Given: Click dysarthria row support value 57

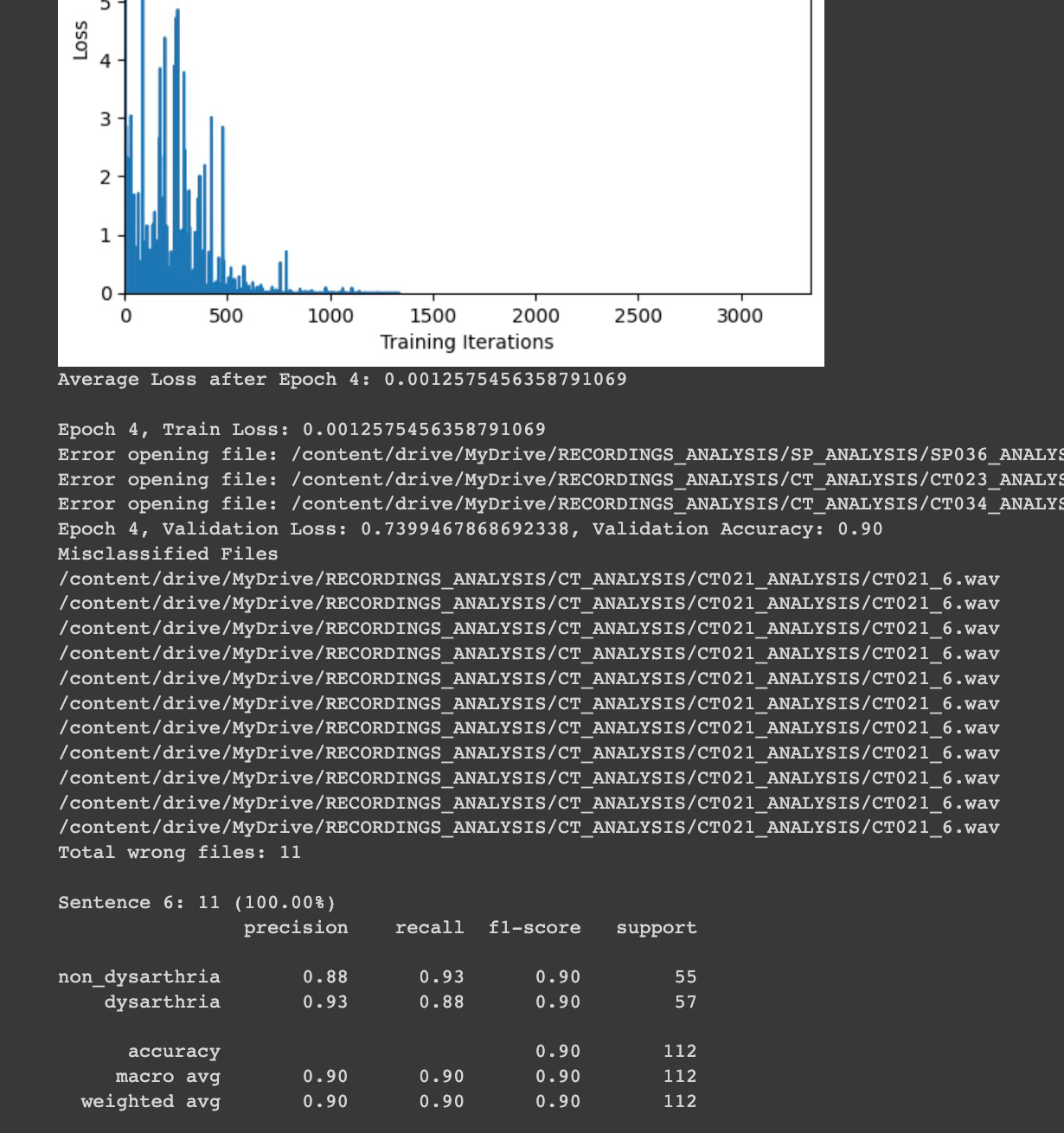Looking at the screenshot, I should (x=686, y=1002).
